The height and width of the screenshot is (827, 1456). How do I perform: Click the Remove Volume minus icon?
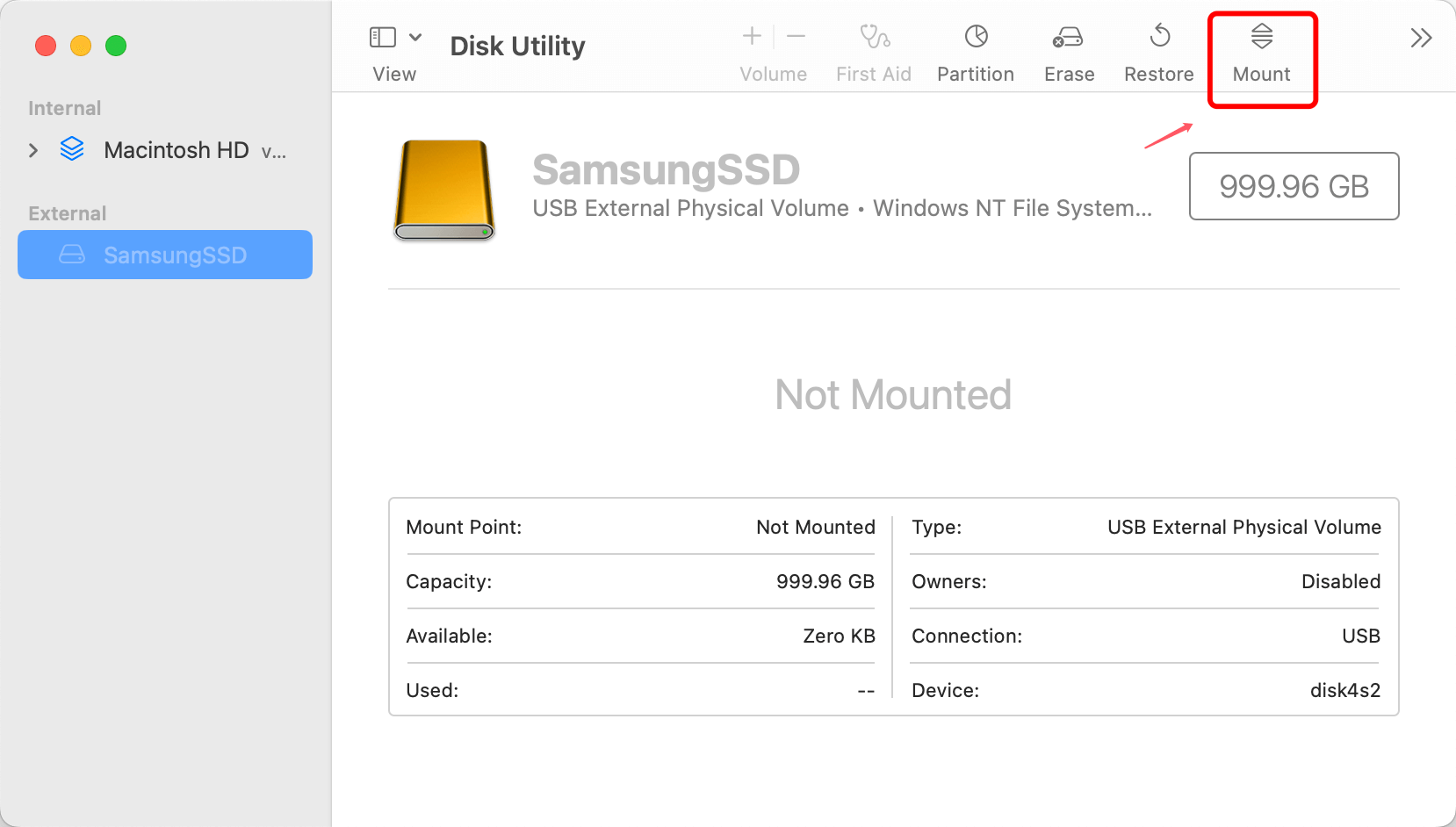(796, 37)
